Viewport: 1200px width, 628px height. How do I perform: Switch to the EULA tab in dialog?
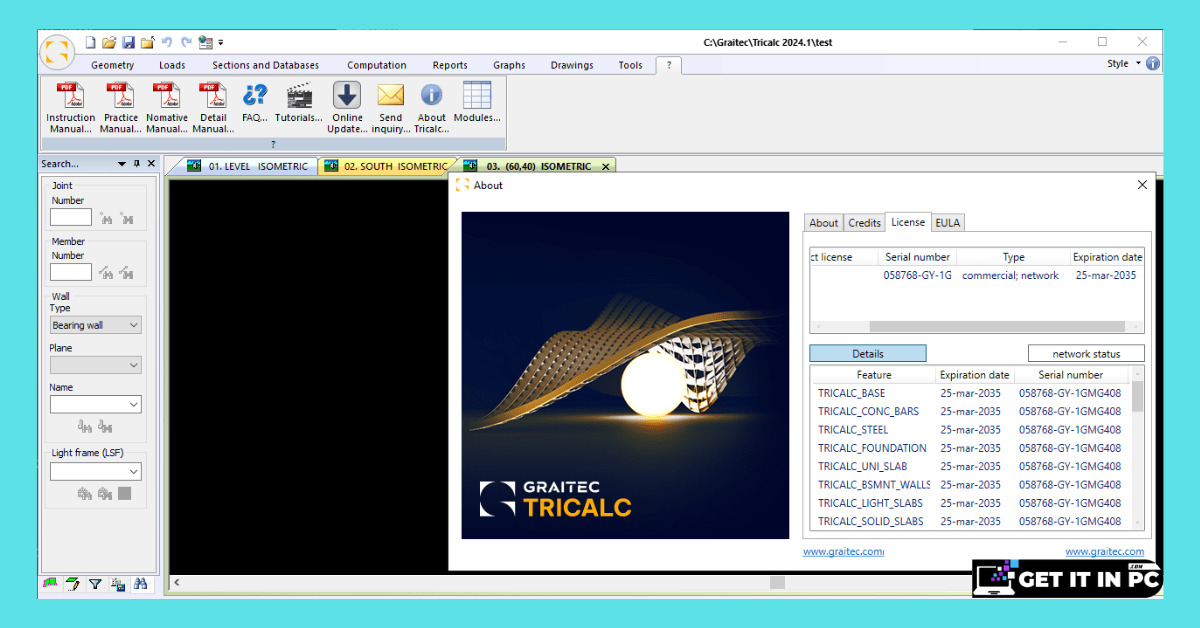[x=948, y=223]
